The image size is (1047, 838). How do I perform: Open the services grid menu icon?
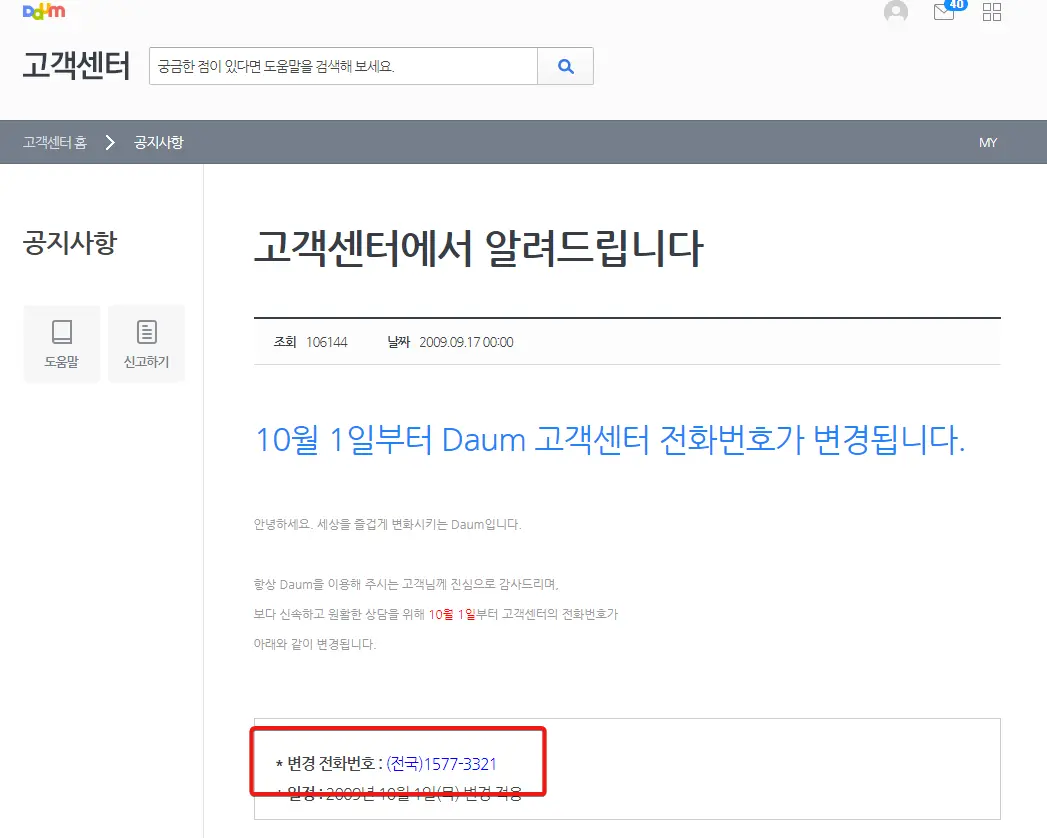coord(992,12)
